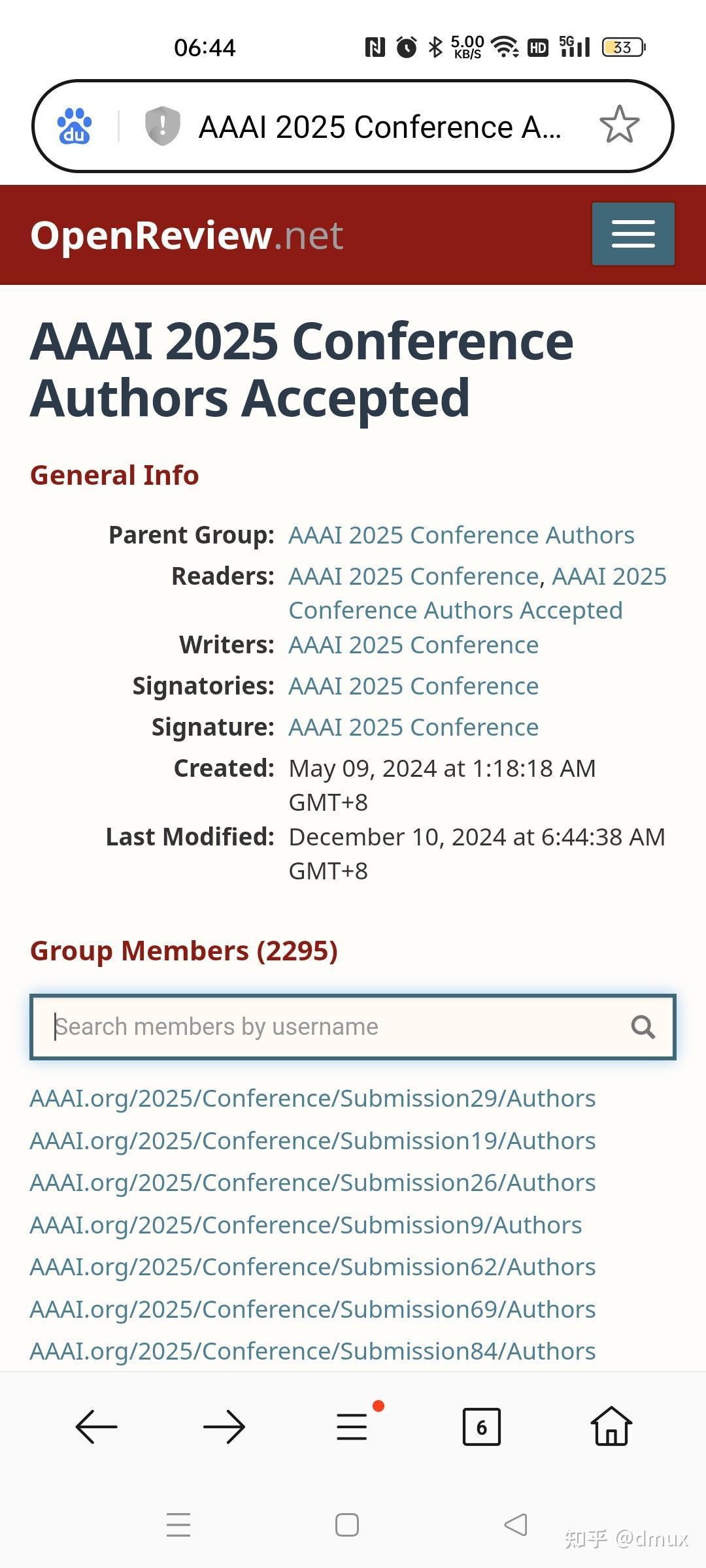Tap the member search magnifier icon

(x=643, y=1027)
